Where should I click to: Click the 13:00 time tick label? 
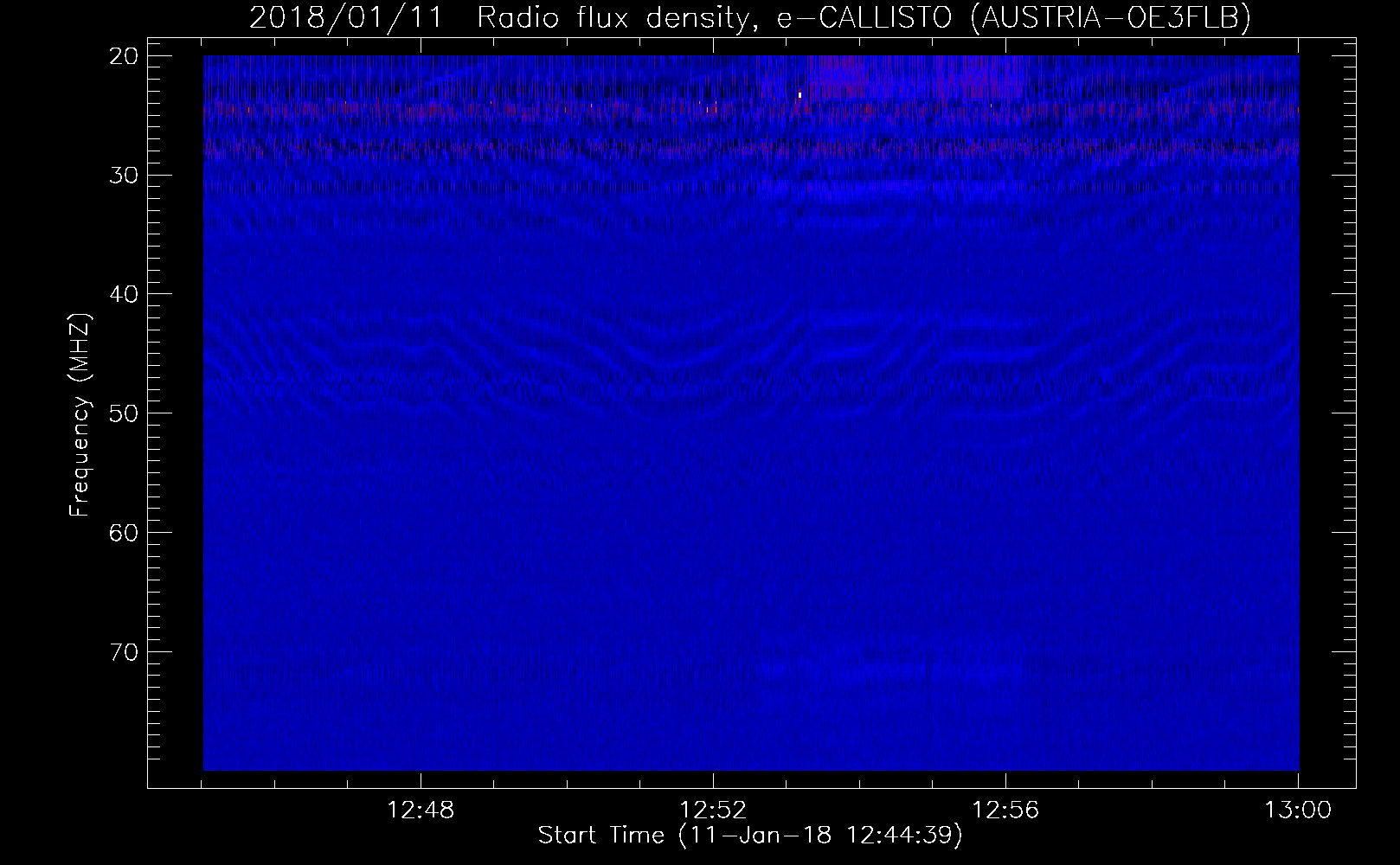pyautogui.click(x=1298, y=811)
